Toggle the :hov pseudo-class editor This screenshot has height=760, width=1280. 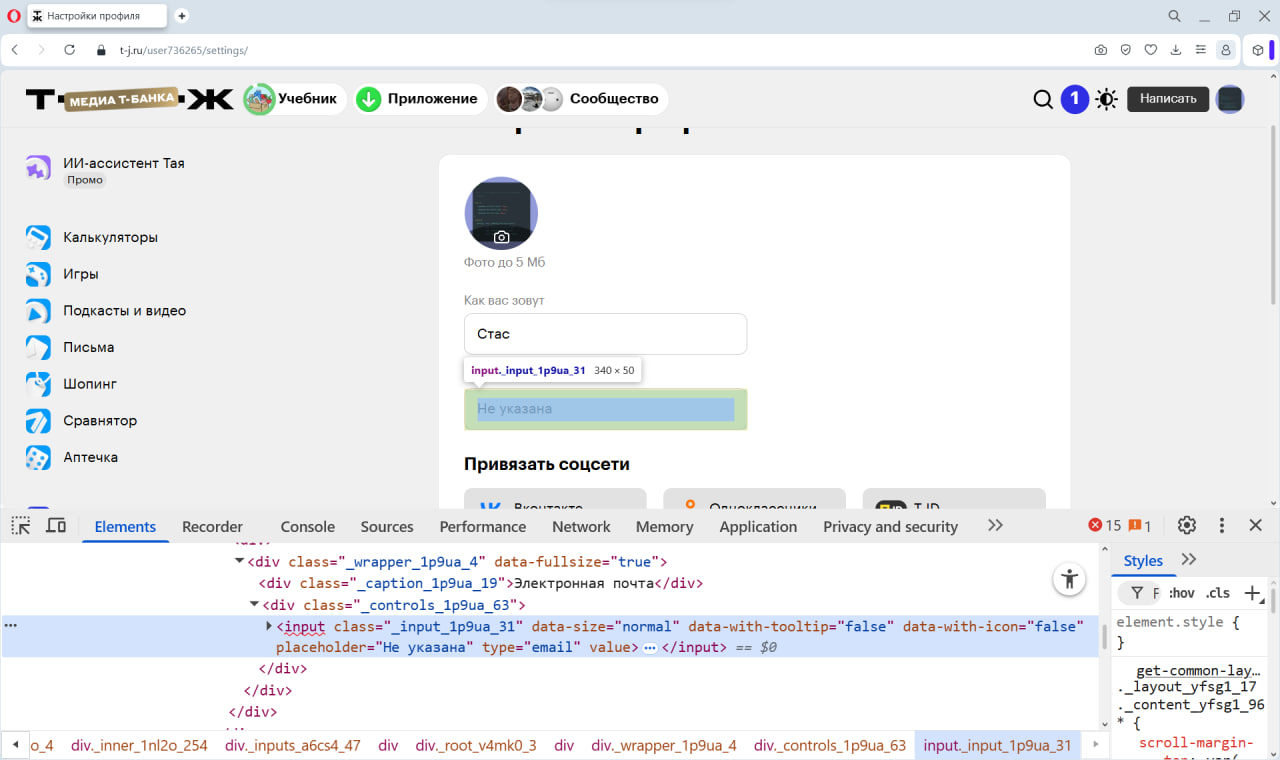pos(1180,592)
